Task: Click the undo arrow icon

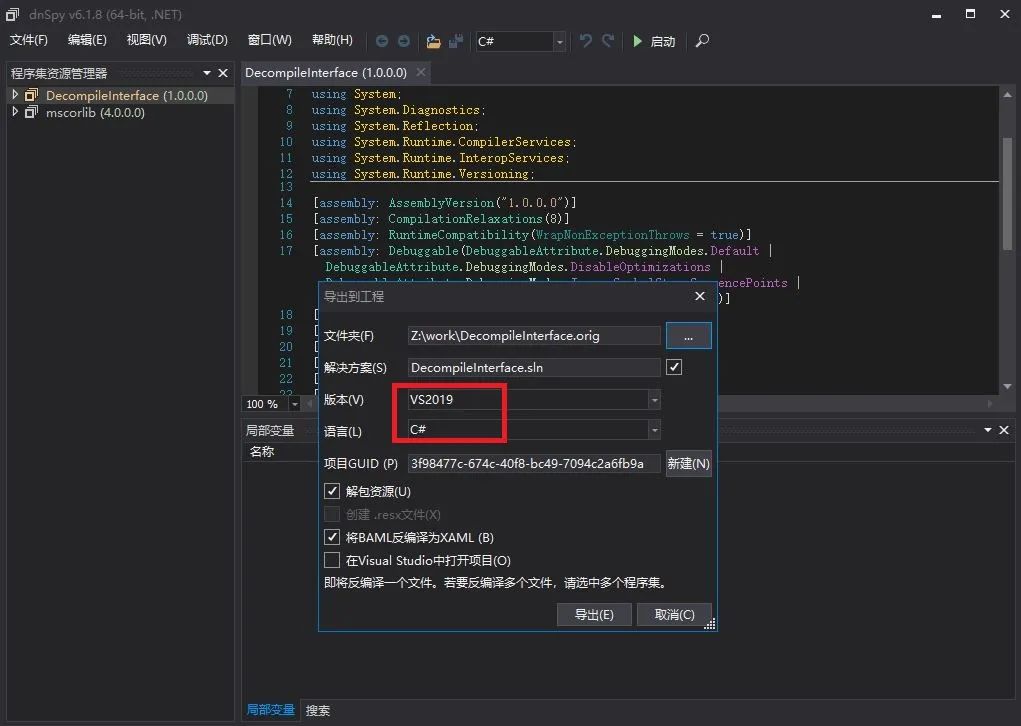Action: point(586,41)
